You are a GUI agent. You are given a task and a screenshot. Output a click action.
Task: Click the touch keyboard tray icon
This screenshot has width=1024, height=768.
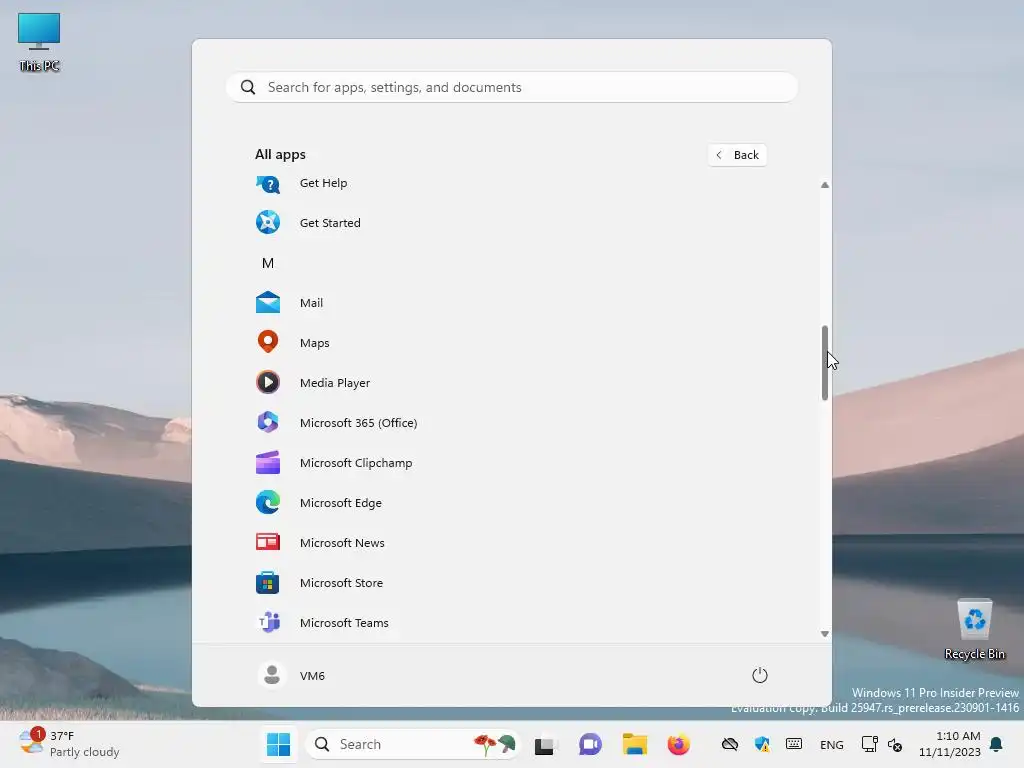[x=793, y=744]
